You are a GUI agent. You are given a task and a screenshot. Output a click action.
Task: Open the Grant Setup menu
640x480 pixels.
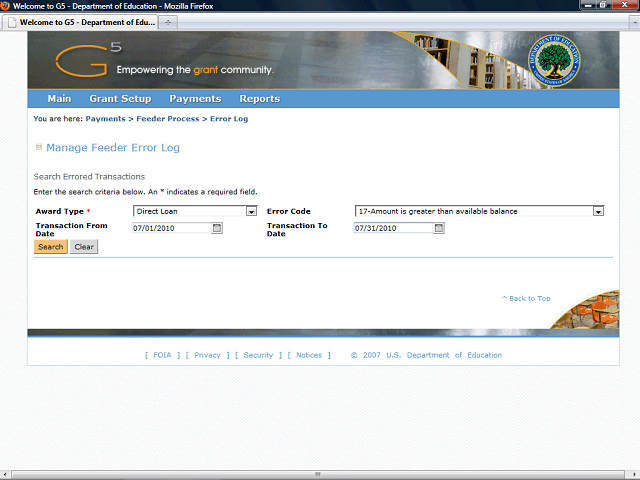pyautogui.click(x=120, y=99)
